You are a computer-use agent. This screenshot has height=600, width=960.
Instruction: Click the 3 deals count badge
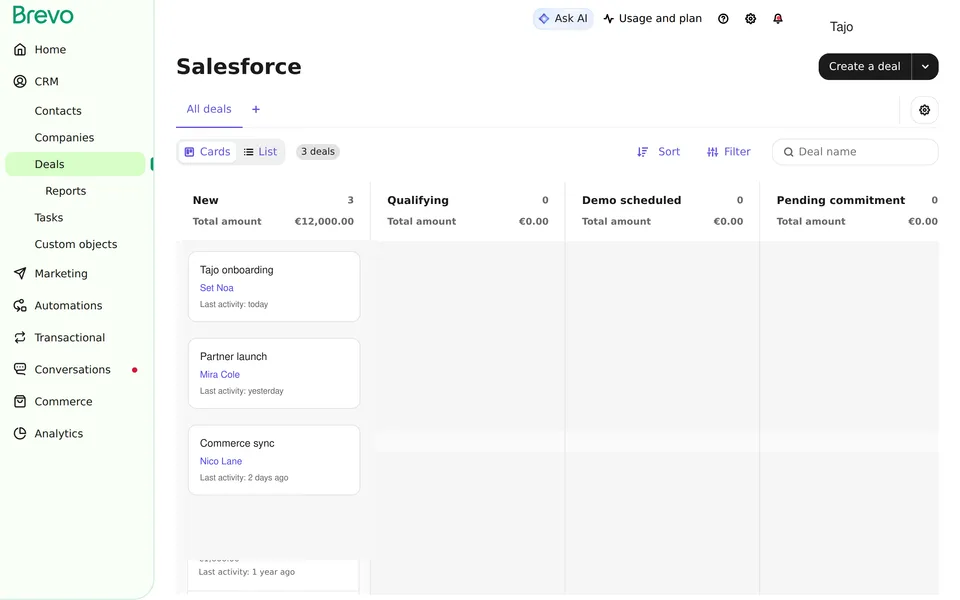318,152
